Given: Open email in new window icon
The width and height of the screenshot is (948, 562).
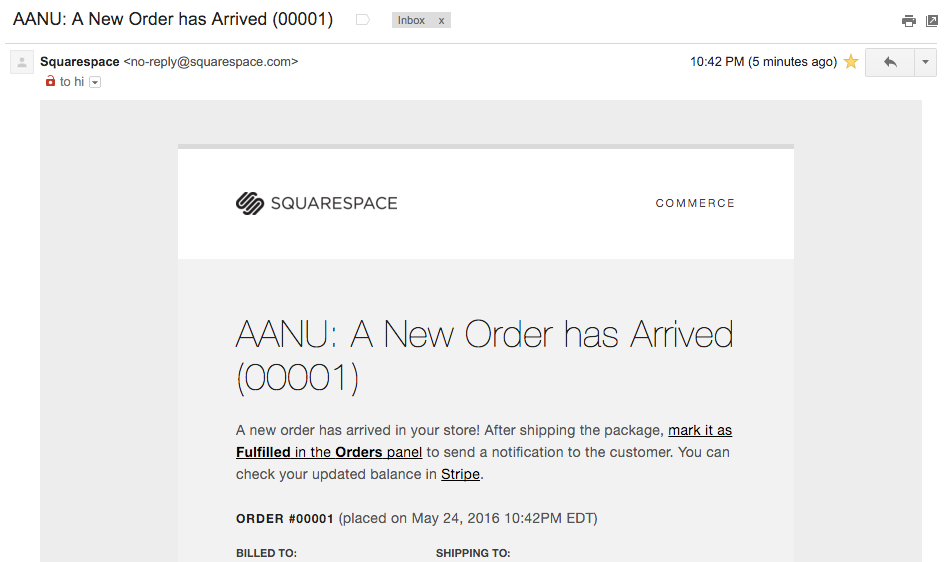Looking at the screenshot, I should pyautogui.click(x=932, y=21).
